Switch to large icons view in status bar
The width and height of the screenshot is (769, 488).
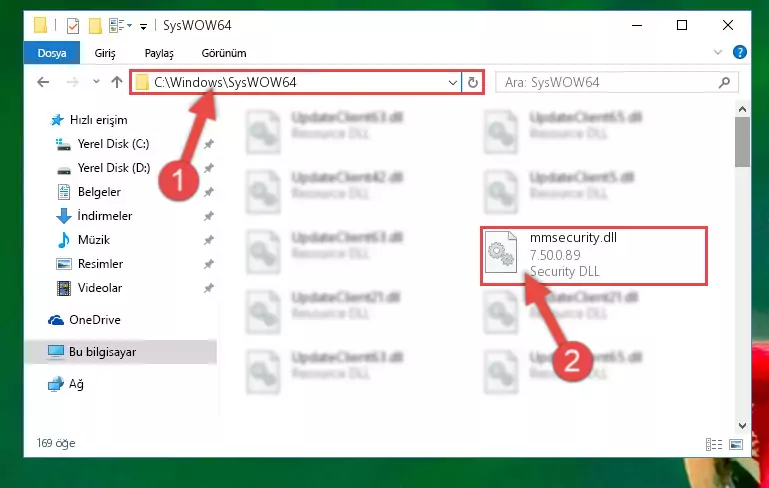pos(736,444)
